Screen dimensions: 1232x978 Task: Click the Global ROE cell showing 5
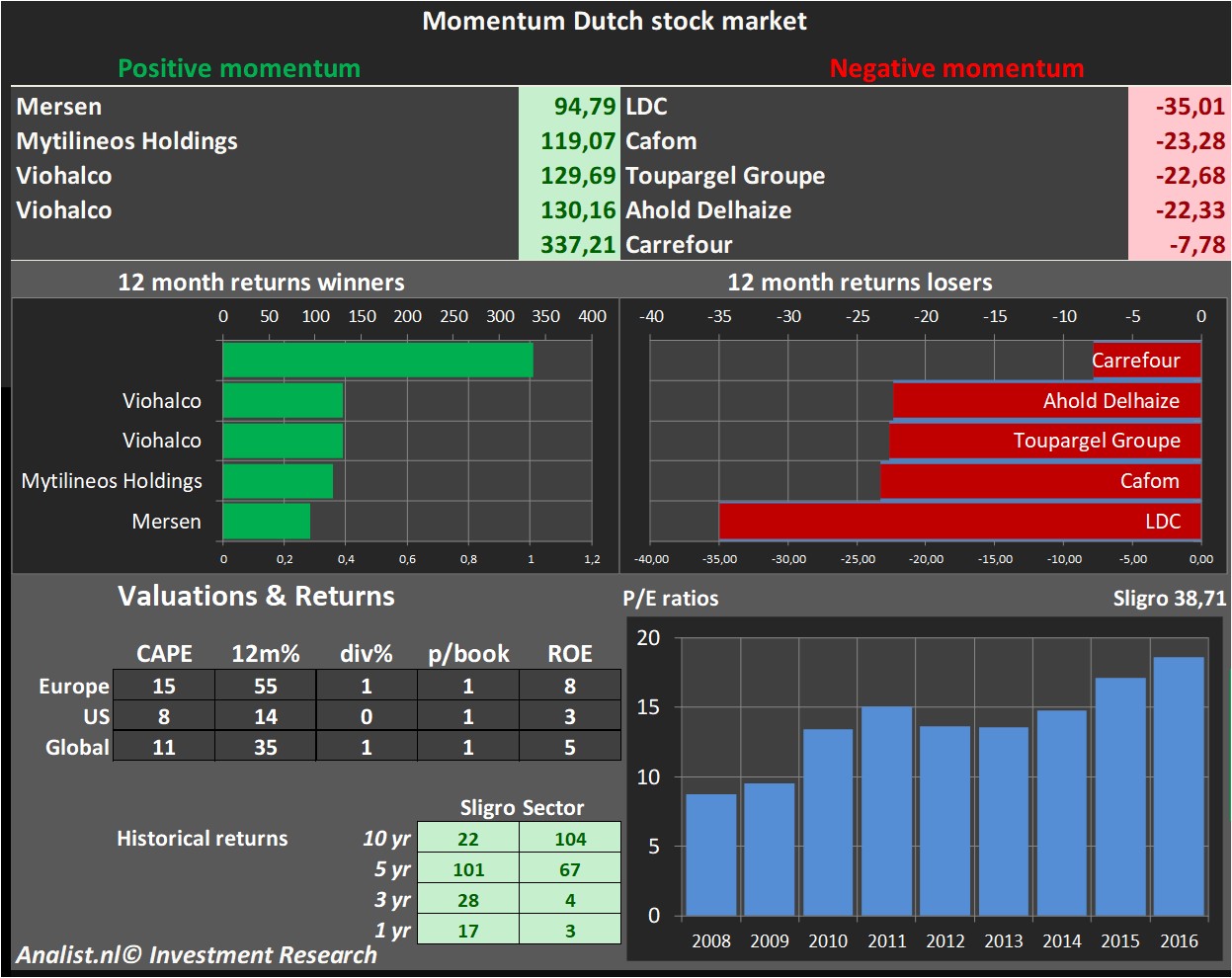point(570,747)
